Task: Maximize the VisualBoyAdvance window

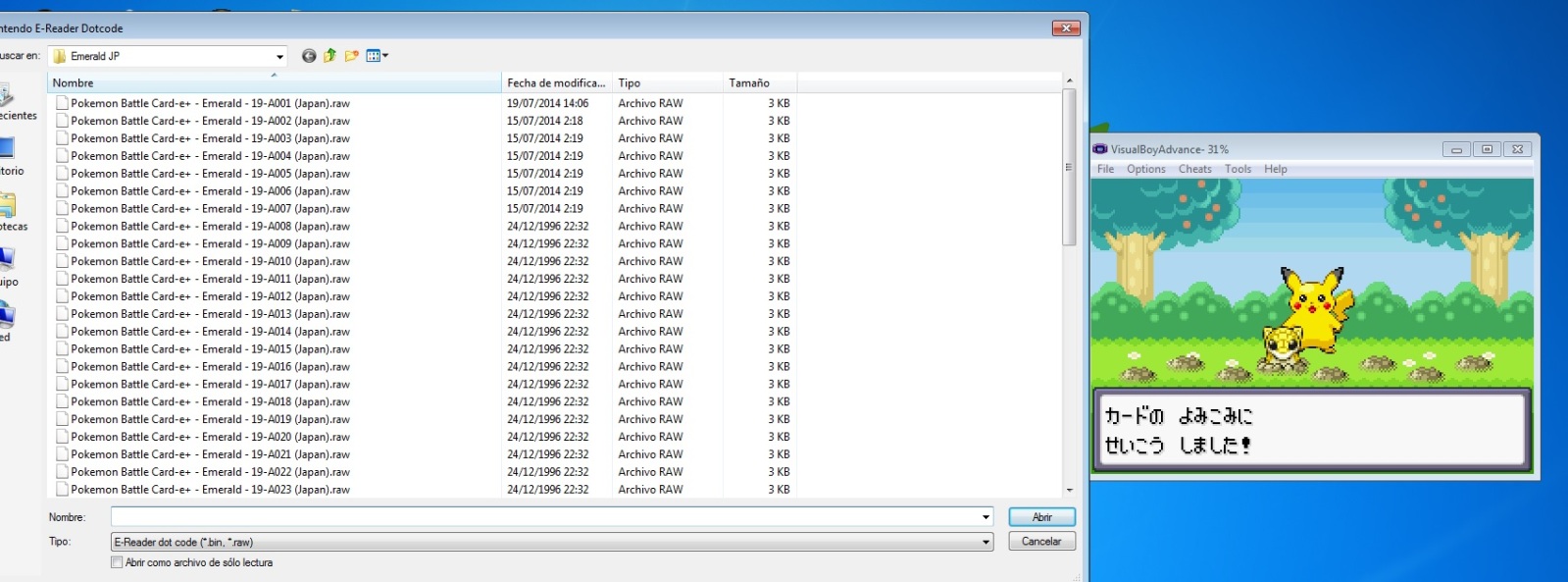Action: click(1487, 149)
